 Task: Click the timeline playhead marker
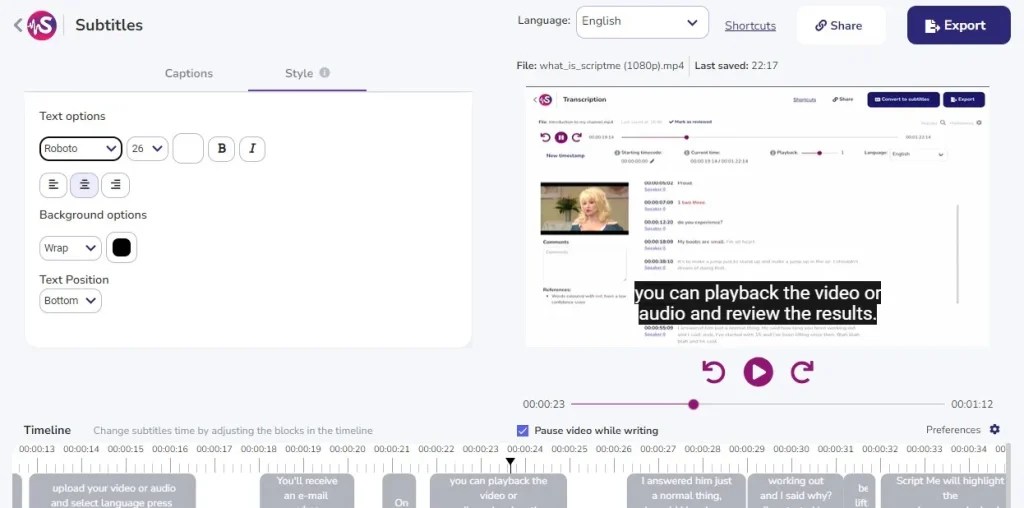pyautogui.click(x=510, y=462)
